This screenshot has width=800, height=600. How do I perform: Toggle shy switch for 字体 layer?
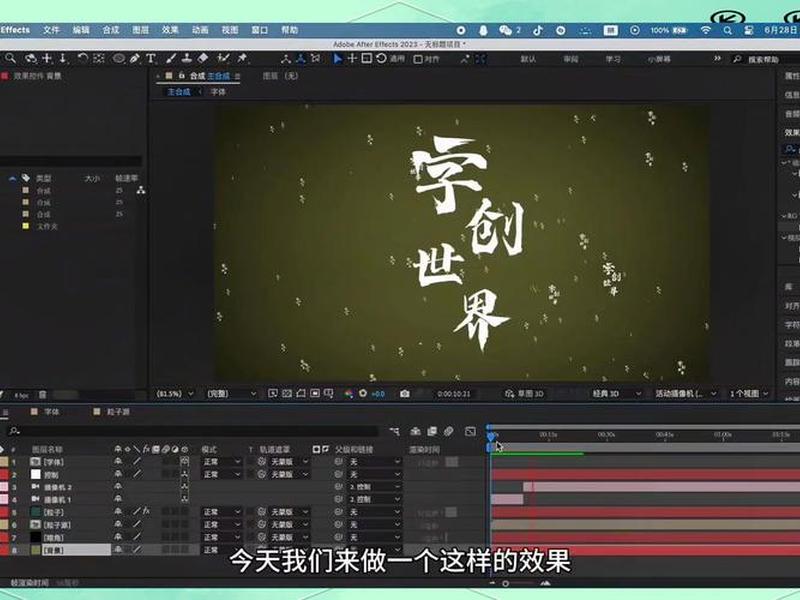click(118, 461)
